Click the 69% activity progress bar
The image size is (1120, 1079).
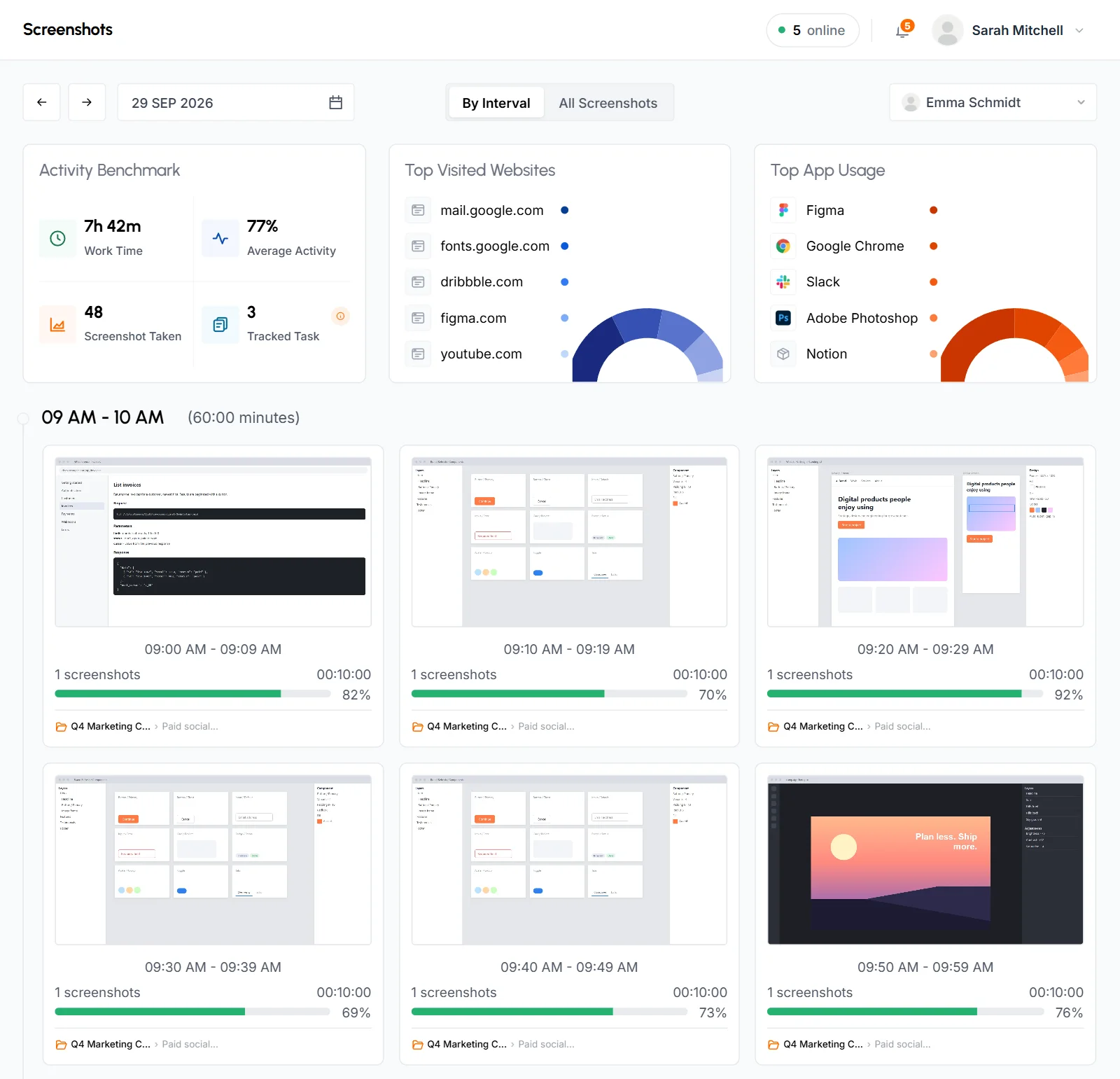(192, 1012)
